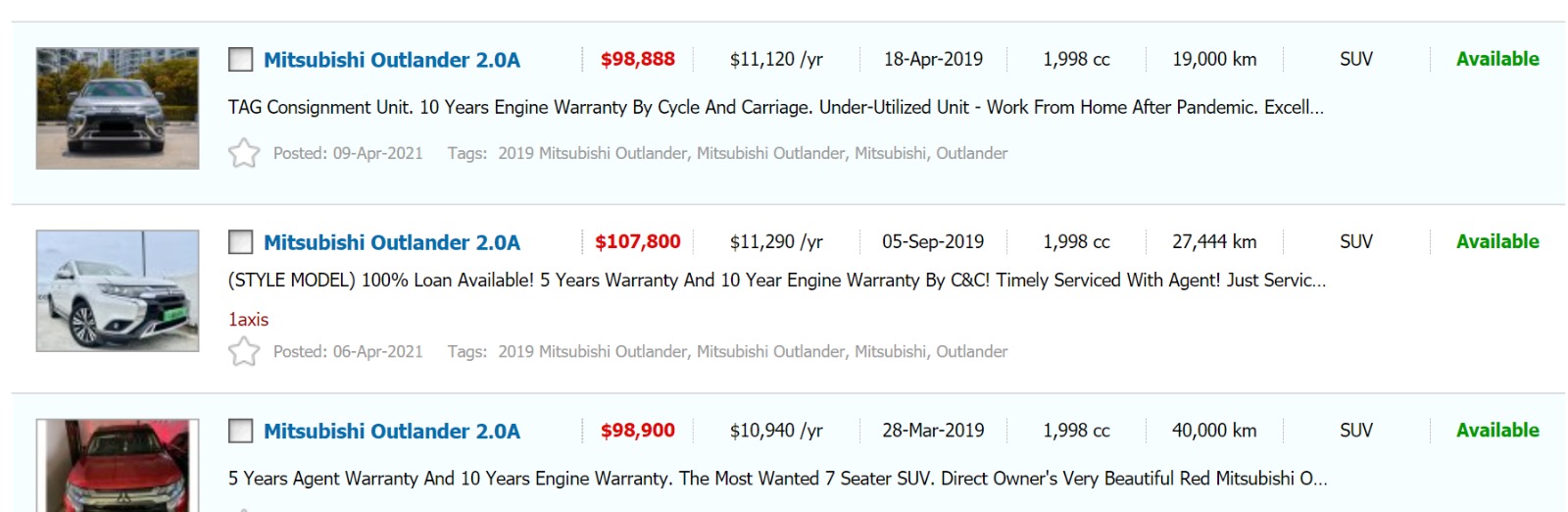Click the $98,900 price link
This screenshot has height=512, width=1568.
coord(638,430)
